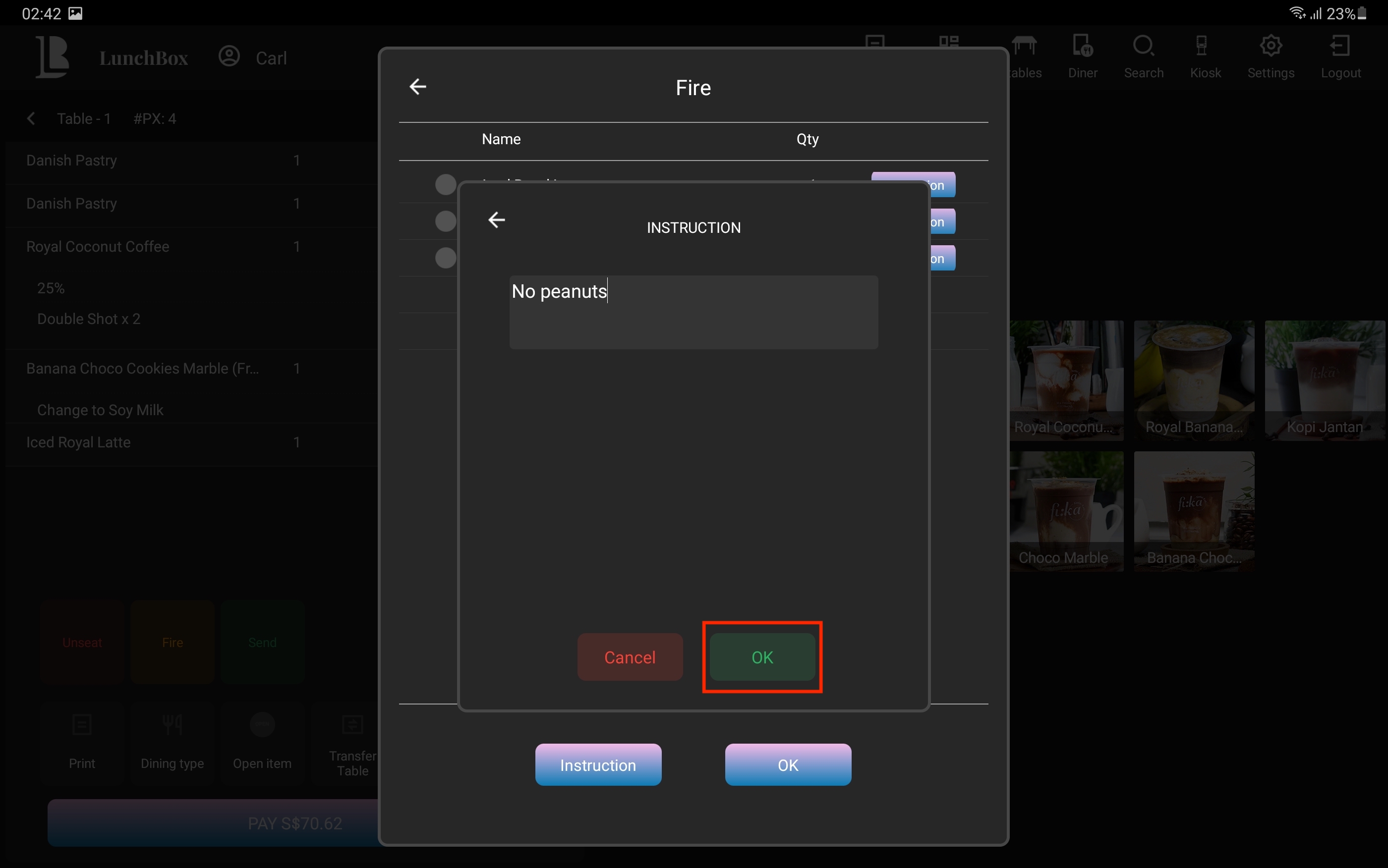Go back using Table-1 chevron
Screen dimensions: 1388x868
click(x=32, y=119)
